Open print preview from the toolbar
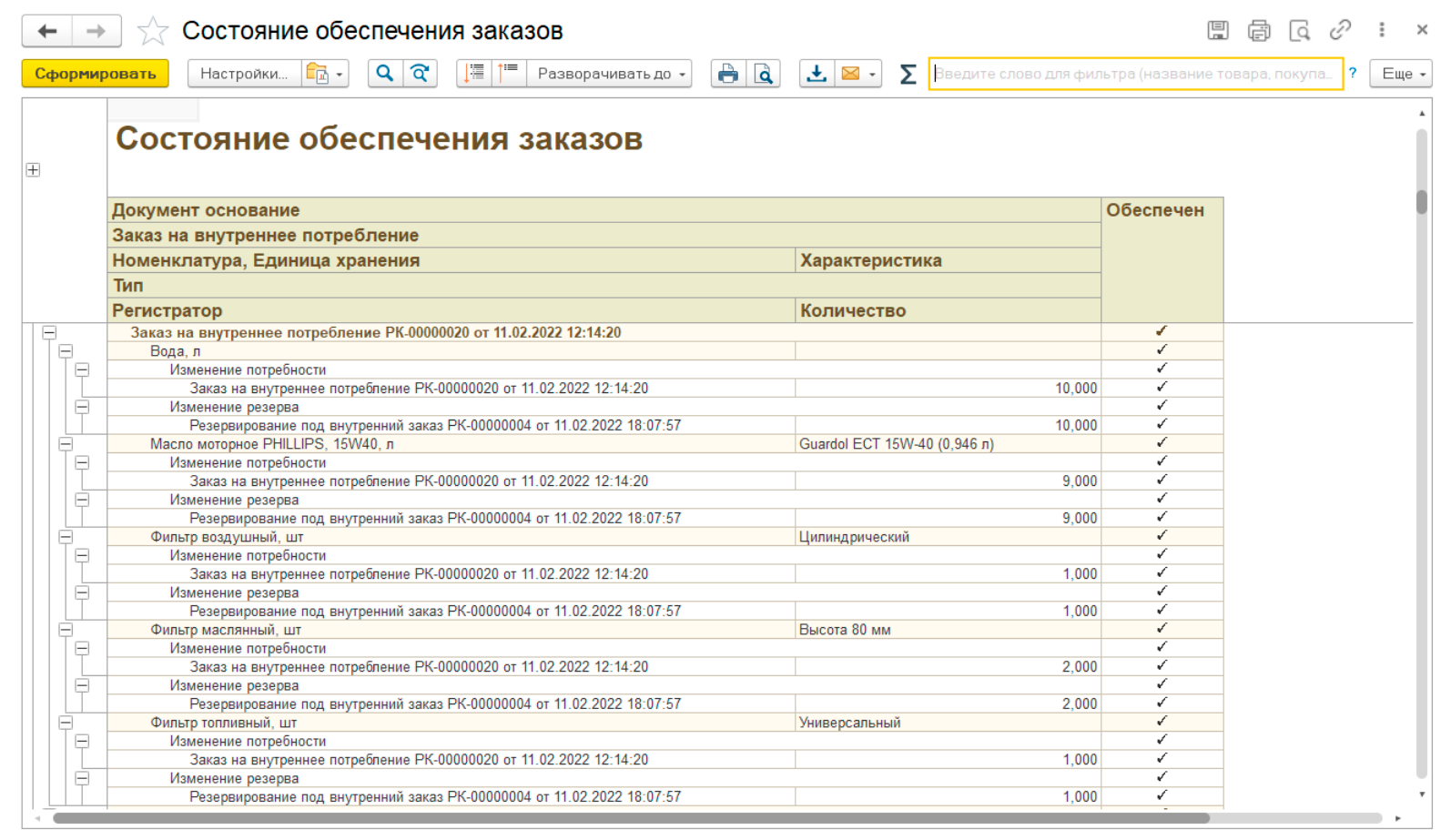The image size is (1451, 840). [763, 74]
